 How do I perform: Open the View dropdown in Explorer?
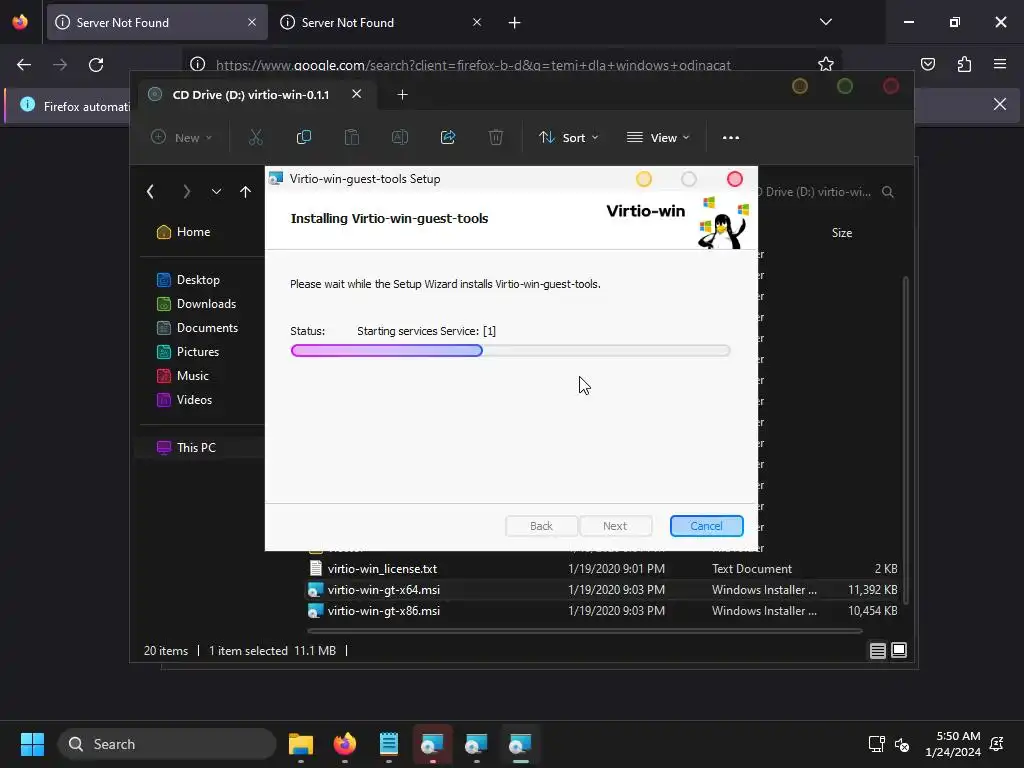(x=658, y=138)
